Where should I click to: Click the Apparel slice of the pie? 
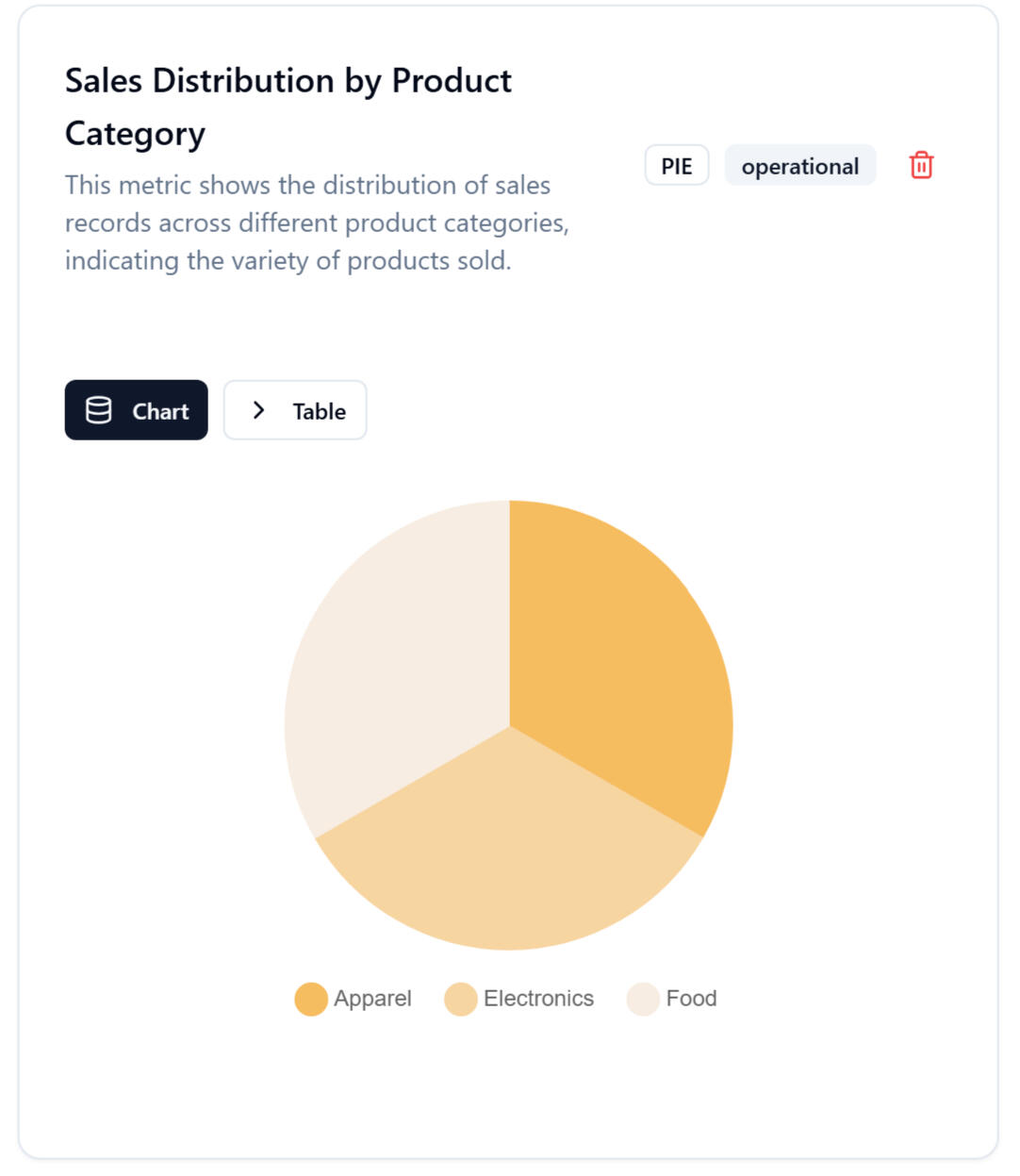click(613, 651)
